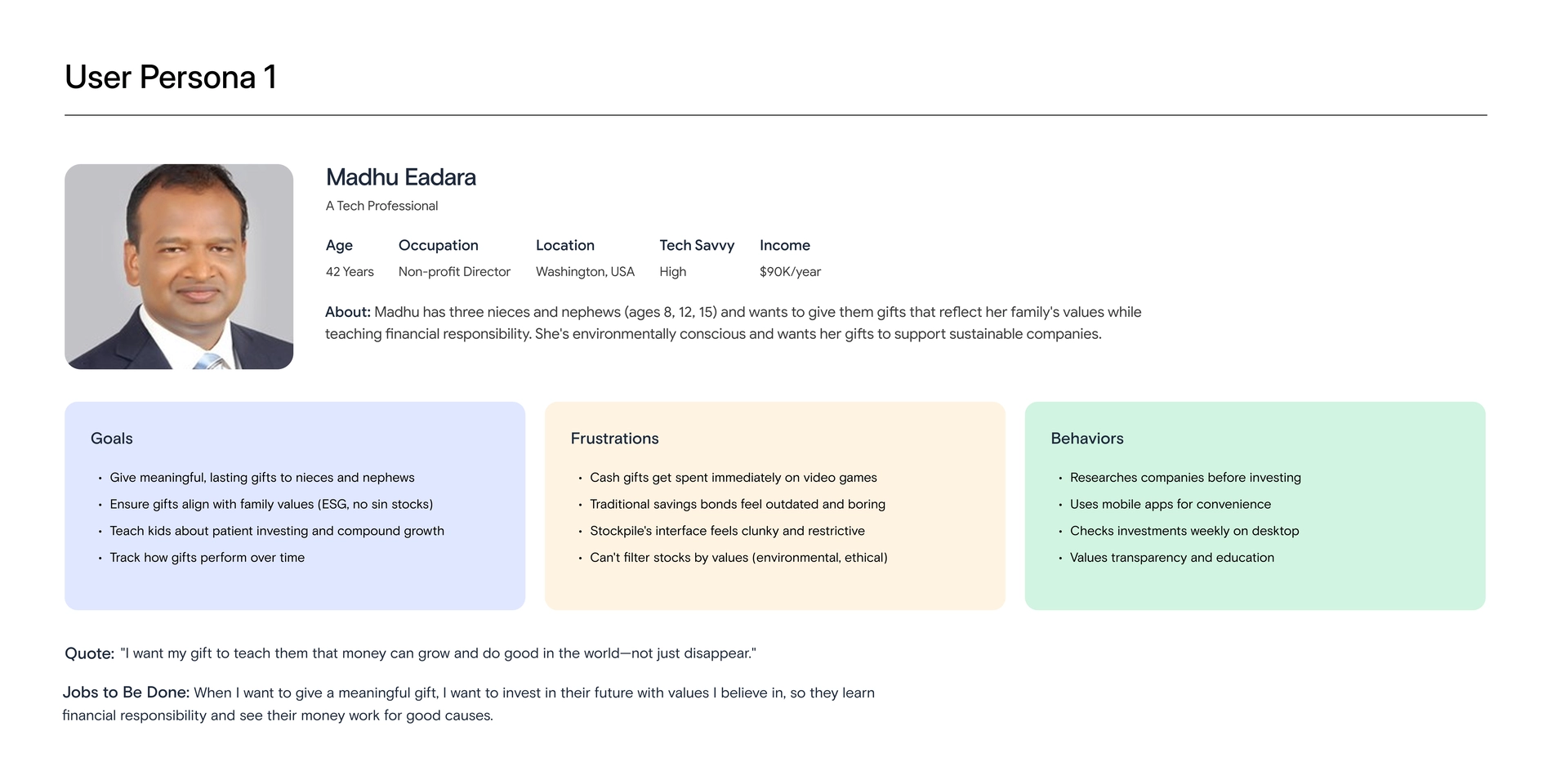1552x784 pixels.
Task: Click the "Jobs to Be Done:" label
Action: click(126, 693)
